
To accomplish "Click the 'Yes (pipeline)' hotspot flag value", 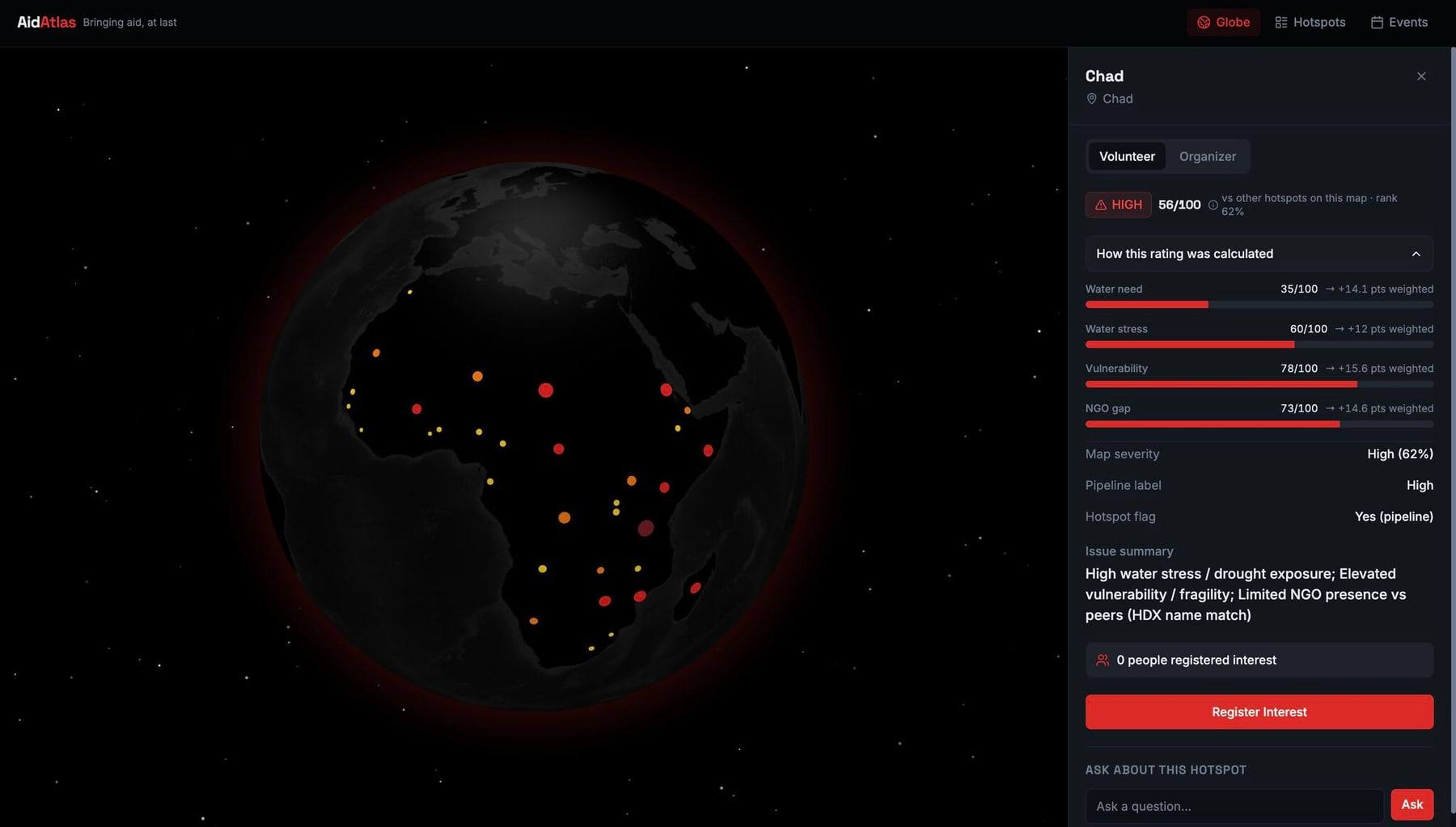I will point(1394,517).
